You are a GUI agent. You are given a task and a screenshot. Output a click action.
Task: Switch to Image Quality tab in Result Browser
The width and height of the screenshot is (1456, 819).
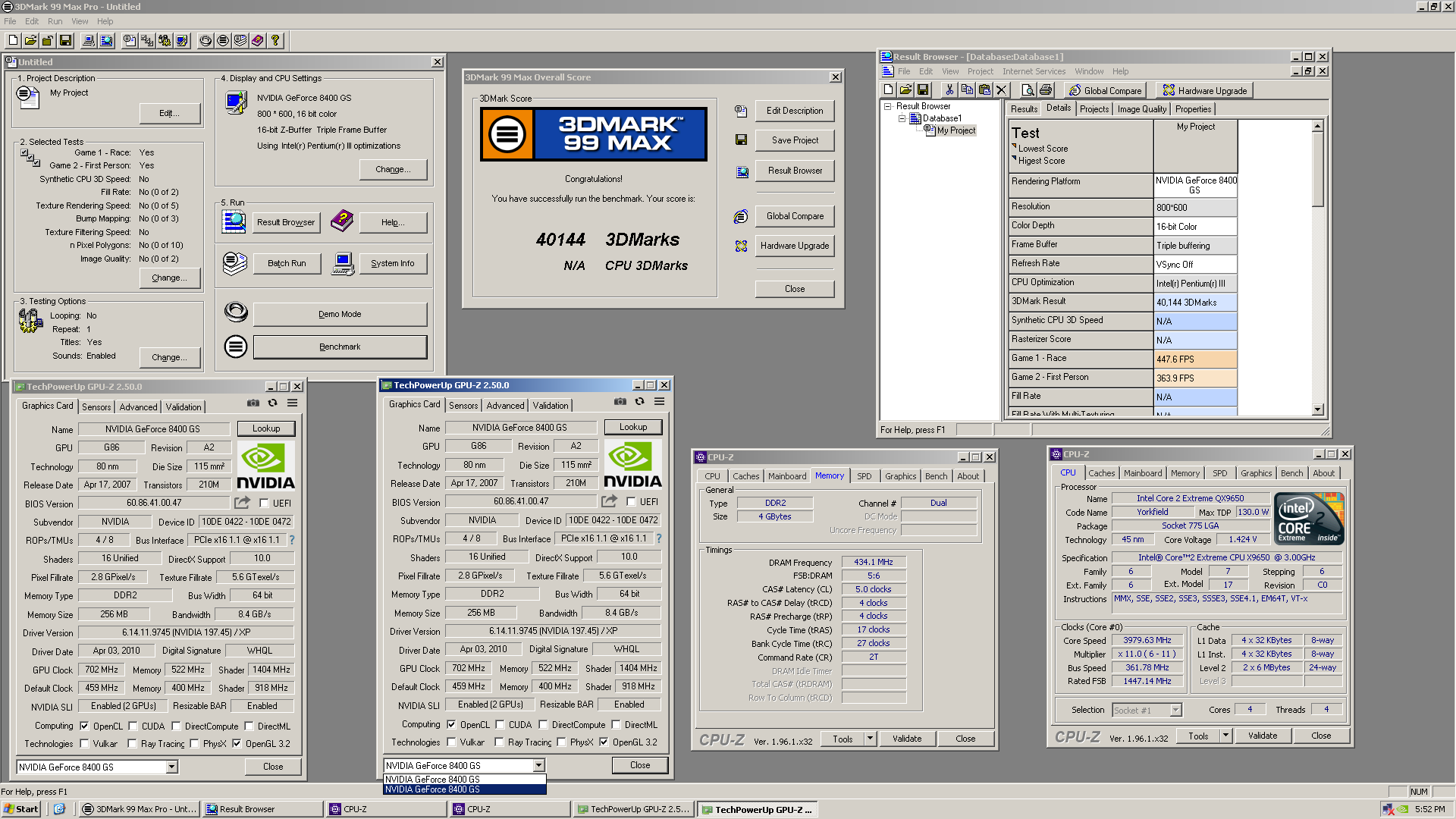point(1141,109)
